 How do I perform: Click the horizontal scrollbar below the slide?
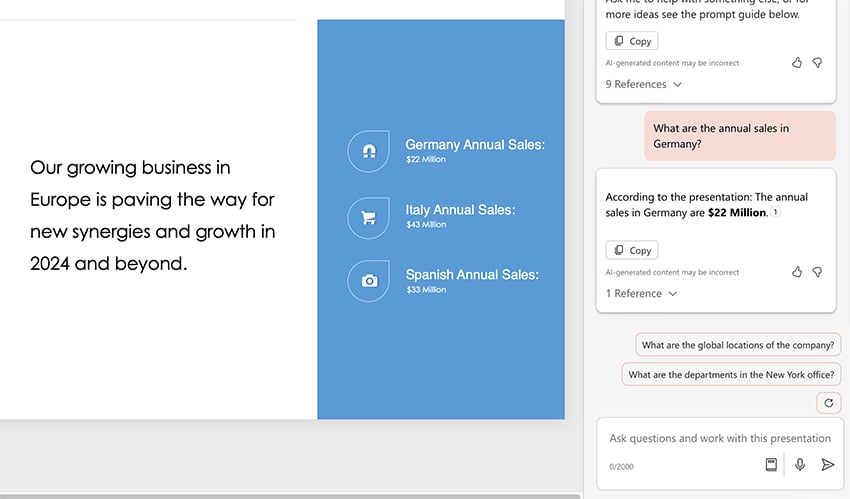(x=290, y=495)
